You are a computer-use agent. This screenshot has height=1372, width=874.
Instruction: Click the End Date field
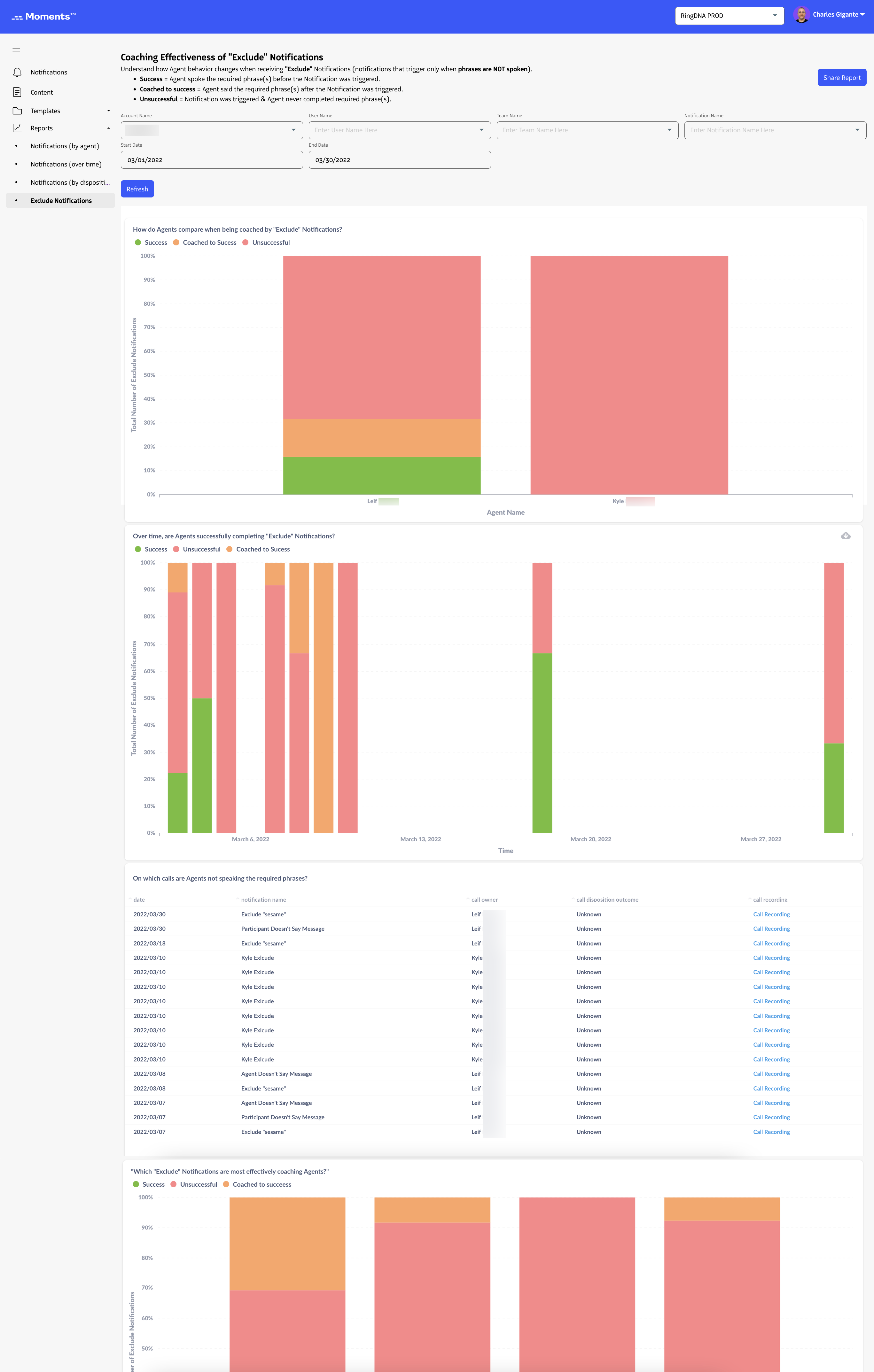pos(400,160)
